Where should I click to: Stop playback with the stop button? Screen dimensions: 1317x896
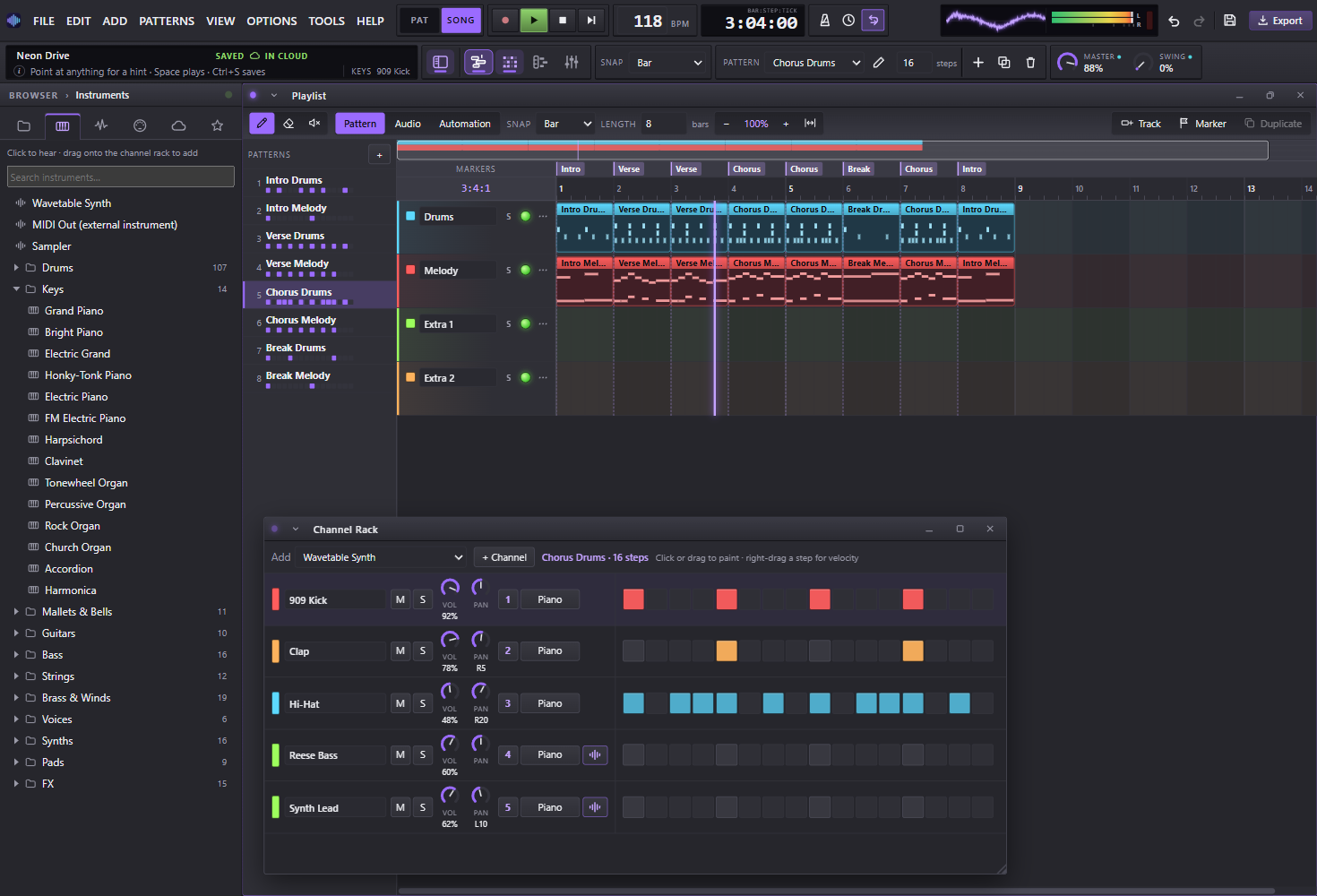[x=563, y=20]
